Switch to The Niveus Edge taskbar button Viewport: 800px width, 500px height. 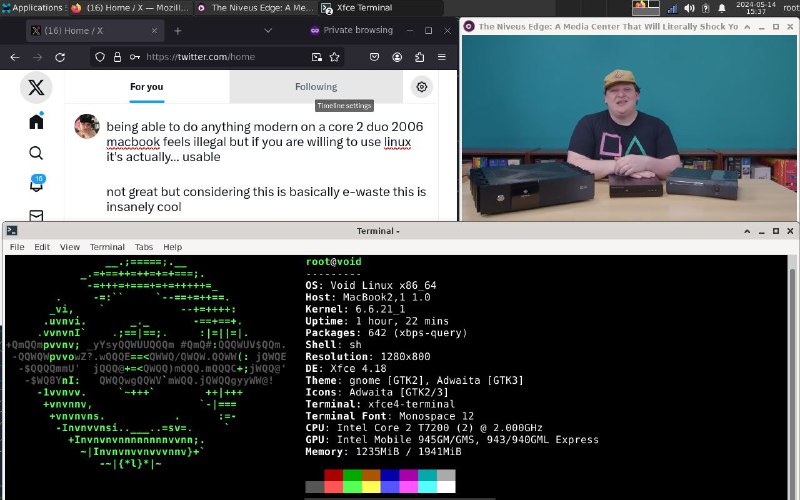pyautogui.click(x=255, y=8)
